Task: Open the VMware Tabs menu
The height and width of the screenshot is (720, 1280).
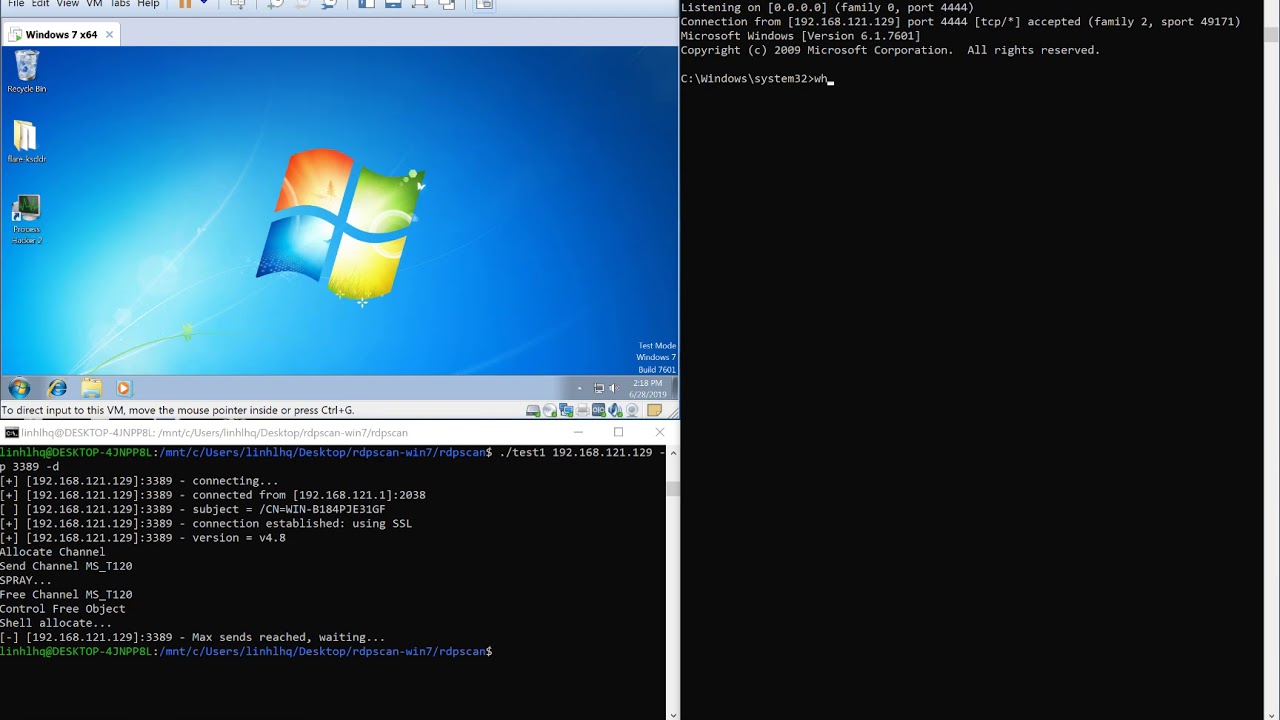Action: (120, 3)
